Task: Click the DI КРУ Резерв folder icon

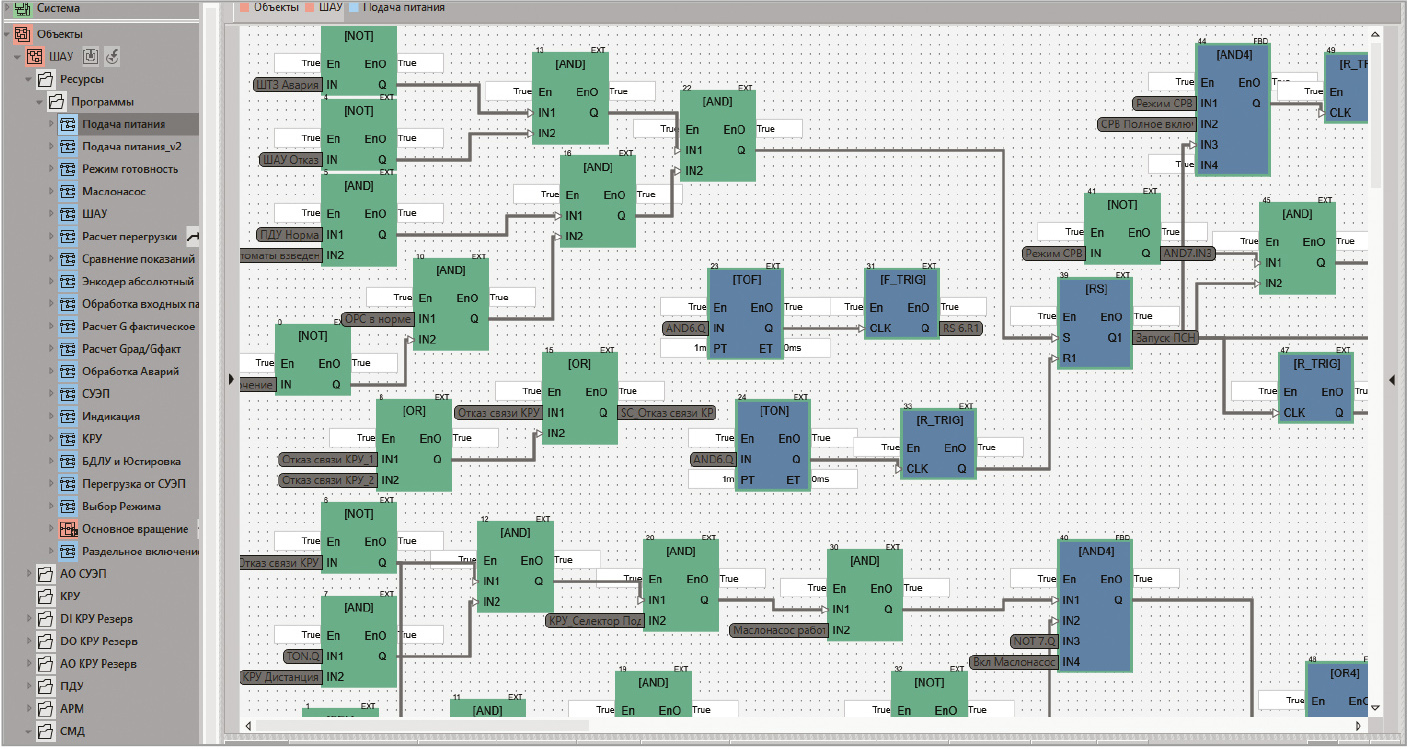Action: 45,619
